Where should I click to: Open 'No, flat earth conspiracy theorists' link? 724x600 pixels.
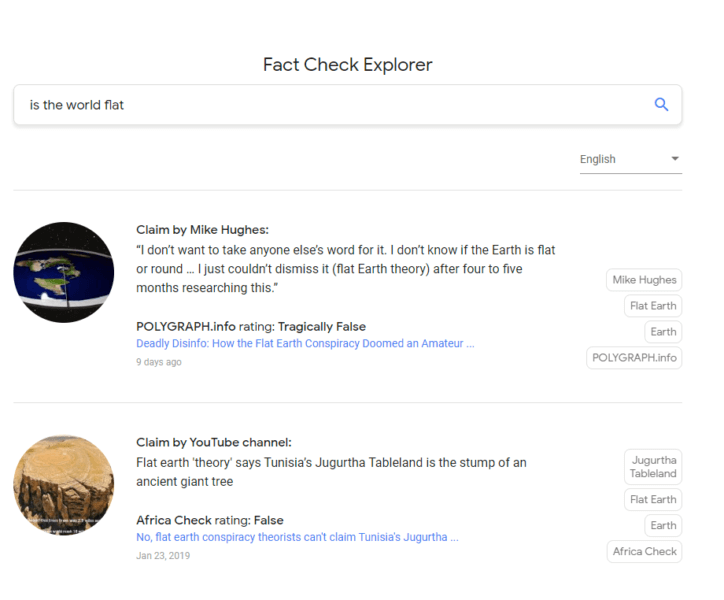pos(297,537)
